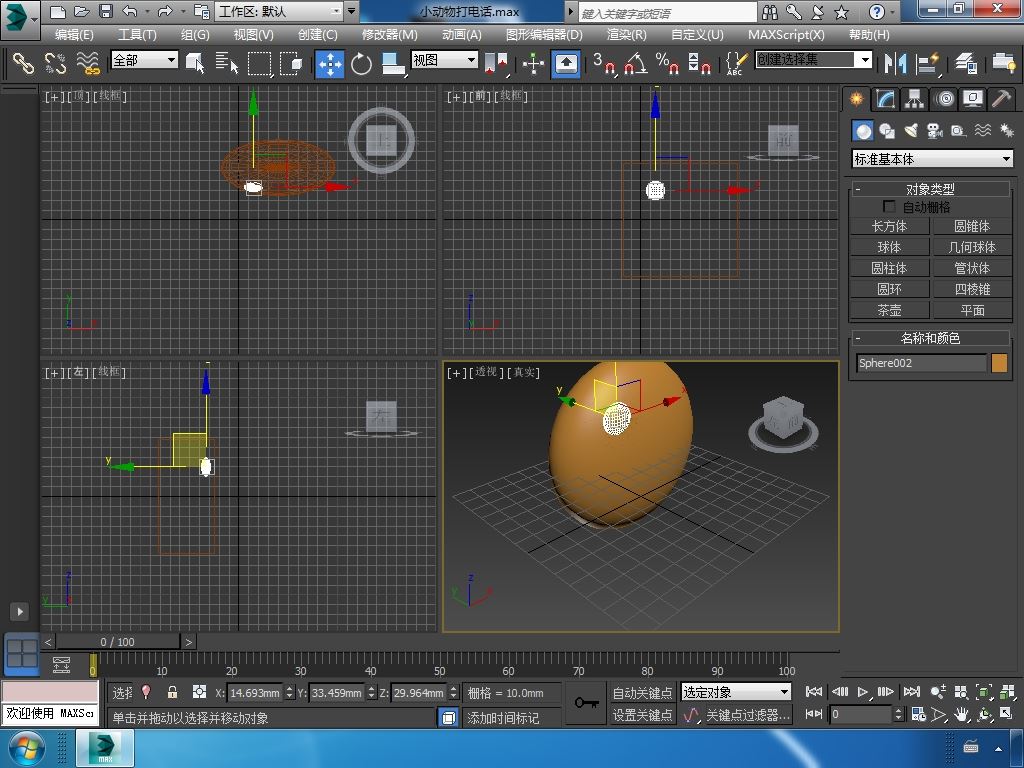Activate the Select and Move tool
1024x768 pixels.
(330, 64)
